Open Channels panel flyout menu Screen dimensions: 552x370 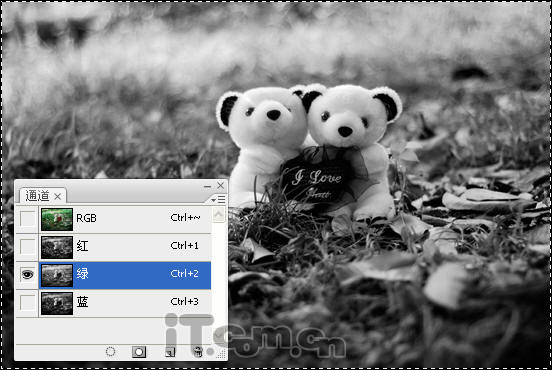(x=219, y=200)
